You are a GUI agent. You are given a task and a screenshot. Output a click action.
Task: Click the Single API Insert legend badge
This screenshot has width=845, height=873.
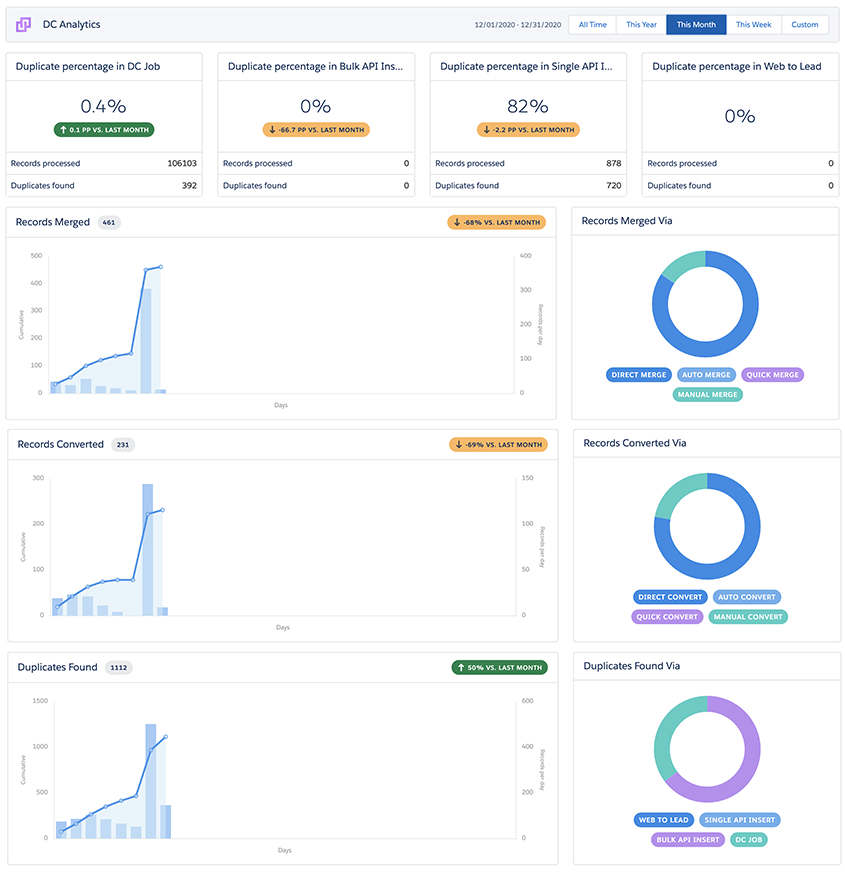pos(739,820)
